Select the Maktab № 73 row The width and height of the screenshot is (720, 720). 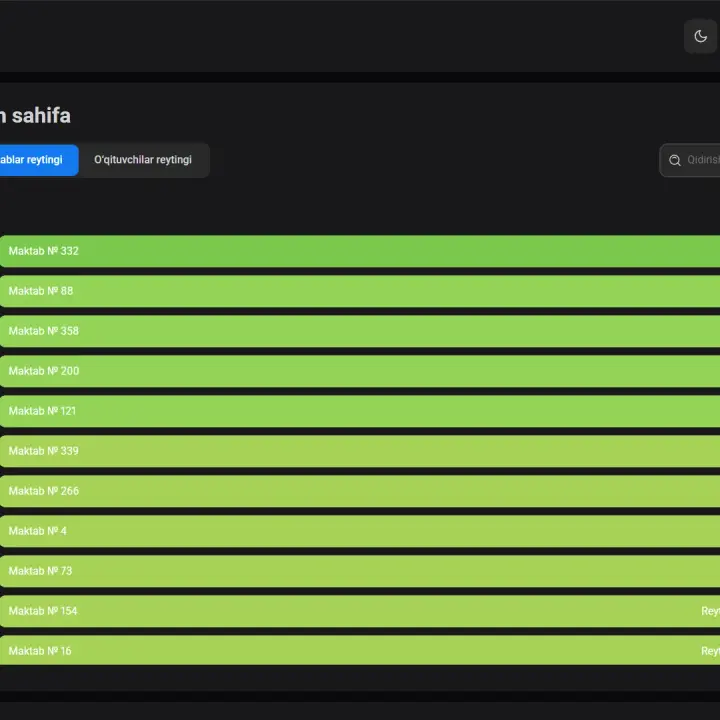(x=360, y=571)
